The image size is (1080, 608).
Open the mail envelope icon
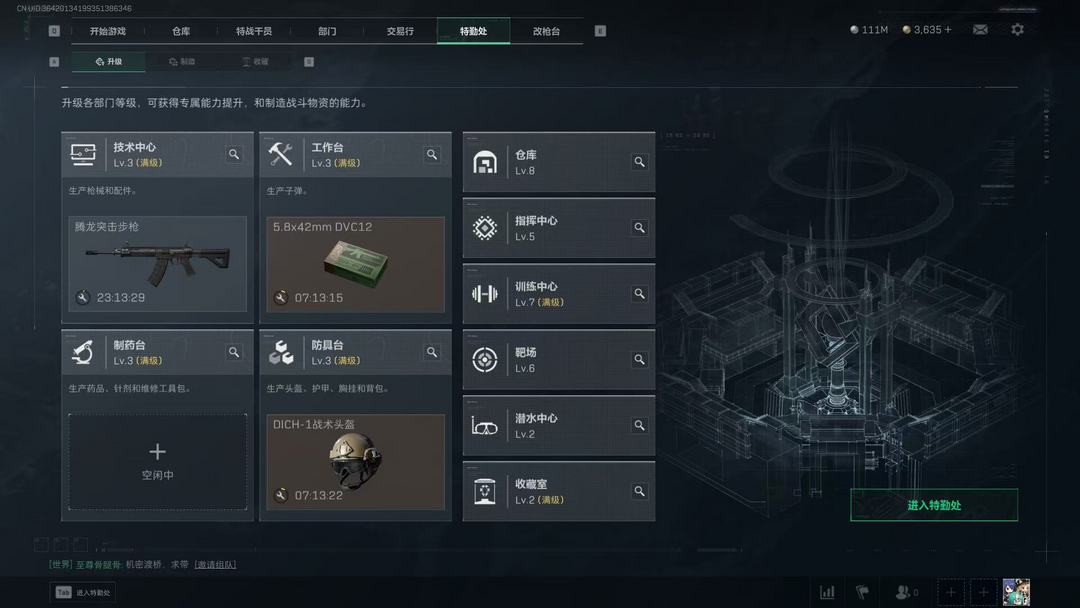[980, 30]
